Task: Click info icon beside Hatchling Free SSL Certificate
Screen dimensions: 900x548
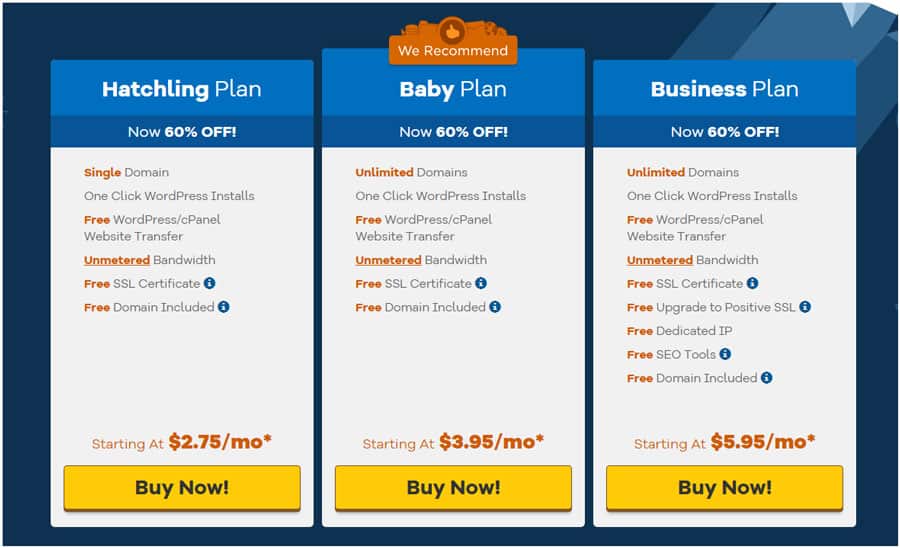Action: point(209,284)
